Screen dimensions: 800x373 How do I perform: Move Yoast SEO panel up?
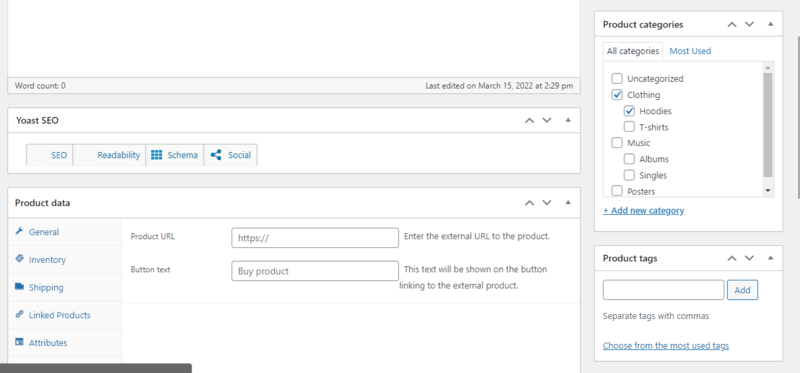click(x=530, y=120)
